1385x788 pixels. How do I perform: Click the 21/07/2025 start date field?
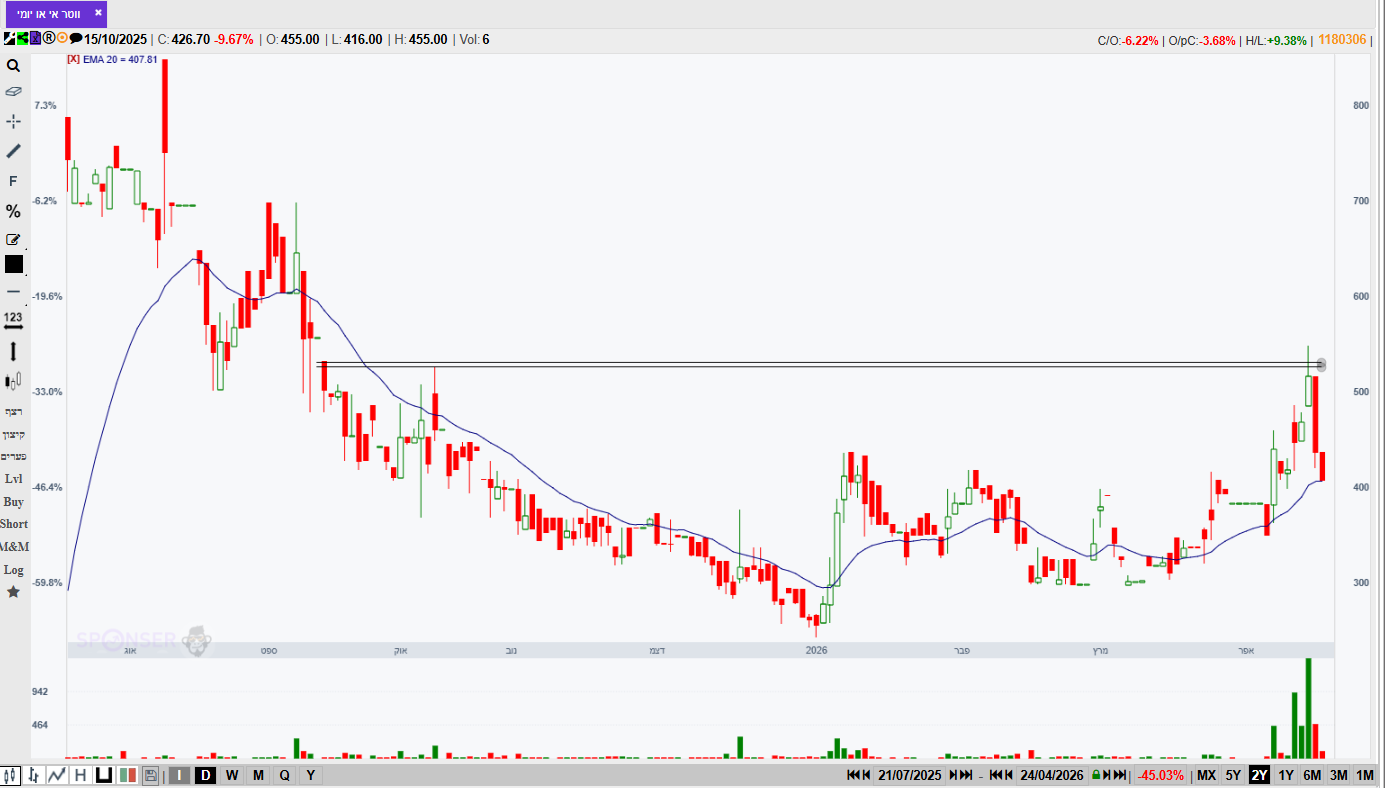[910, 775]
